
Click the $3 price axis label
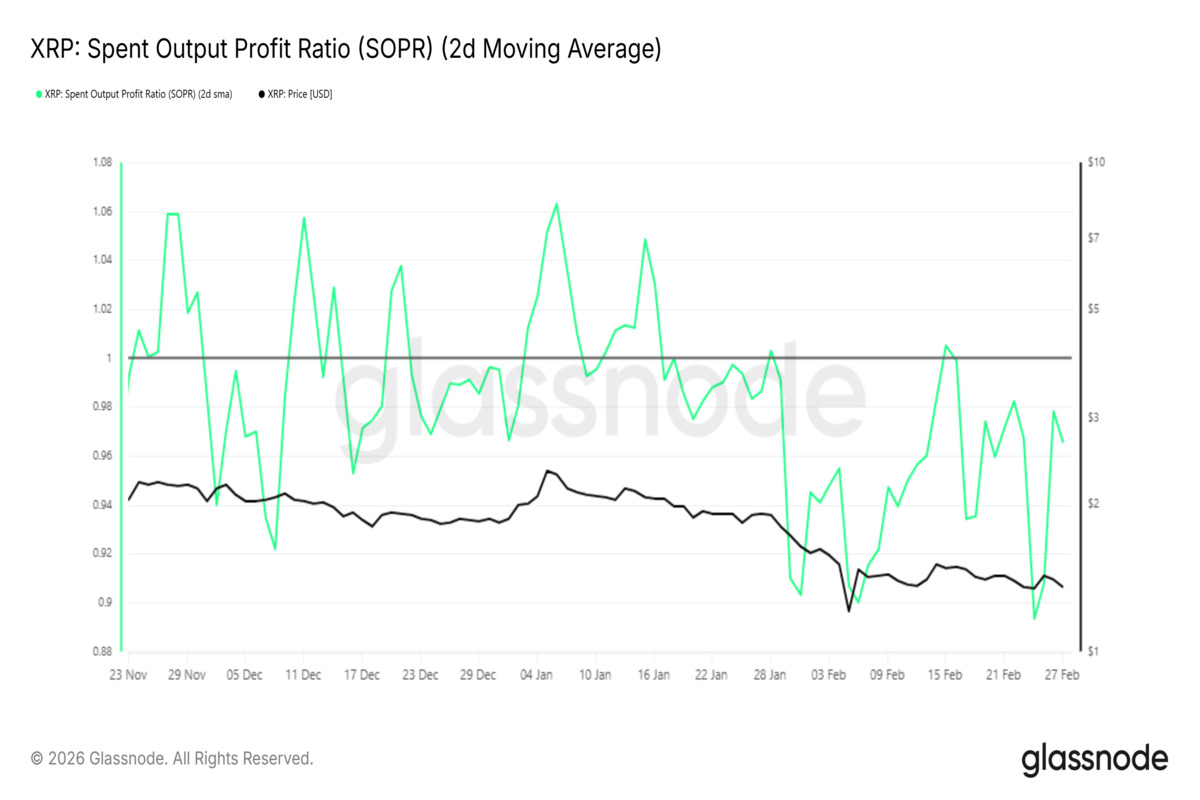[1095, 417]
